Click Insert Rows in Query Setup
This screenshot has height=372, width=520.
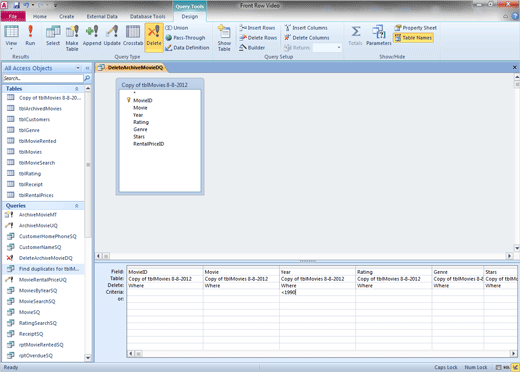click(x=257, y=28)
